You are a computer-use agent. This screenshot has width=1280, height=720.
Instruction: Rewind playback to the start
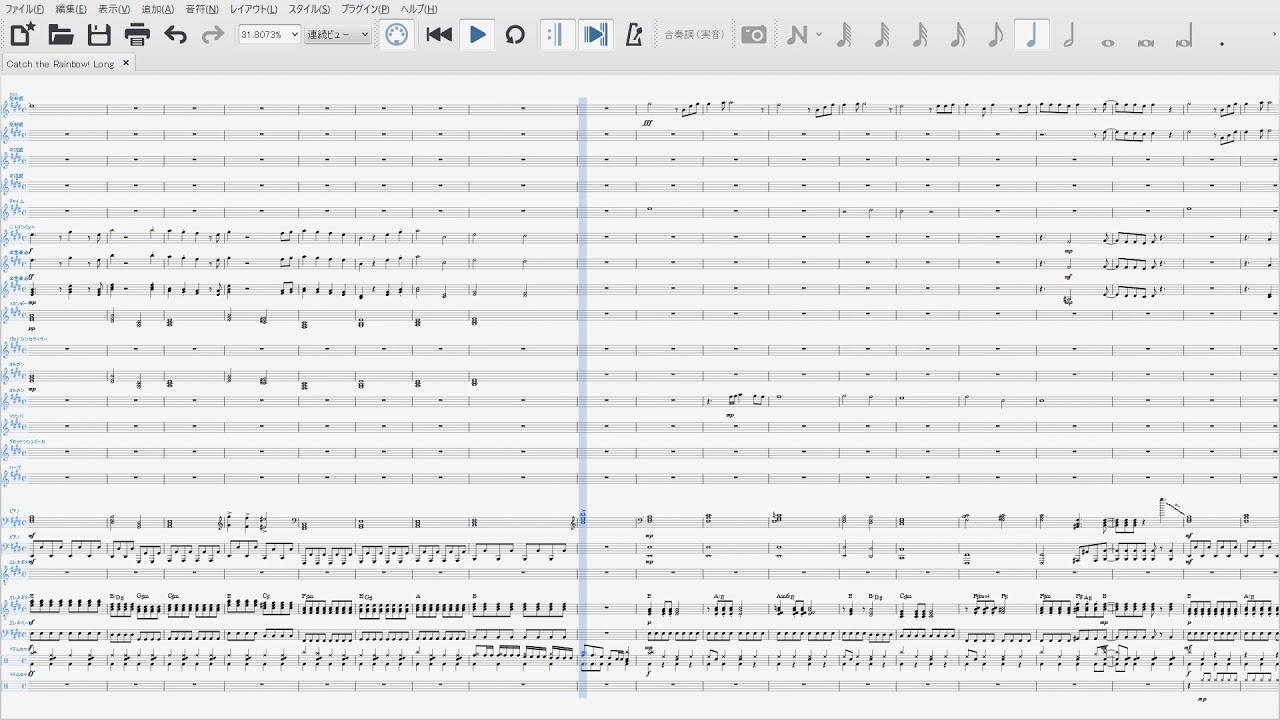point(439,35)
